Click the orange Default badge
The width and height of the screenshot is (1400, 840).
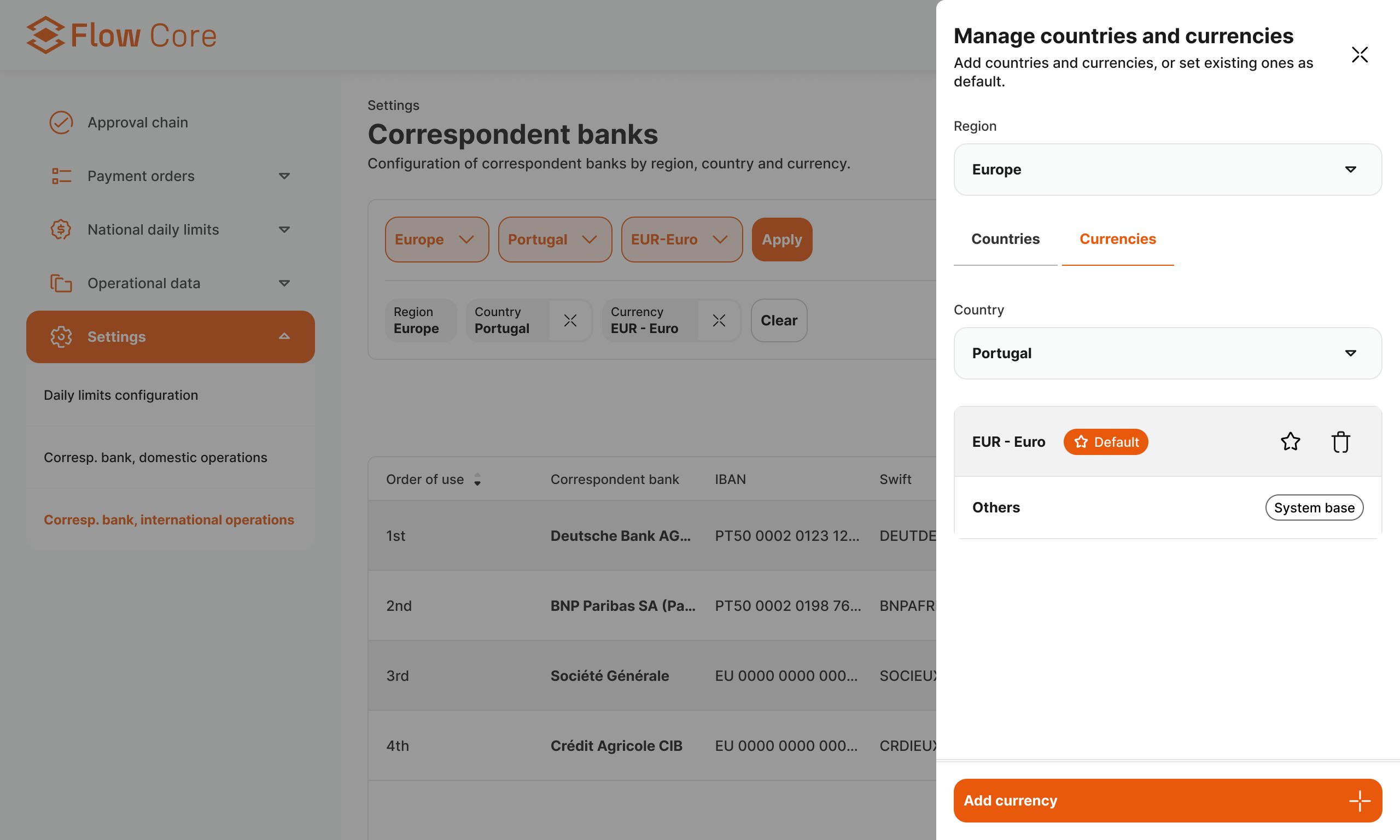tap(1105, 441)
